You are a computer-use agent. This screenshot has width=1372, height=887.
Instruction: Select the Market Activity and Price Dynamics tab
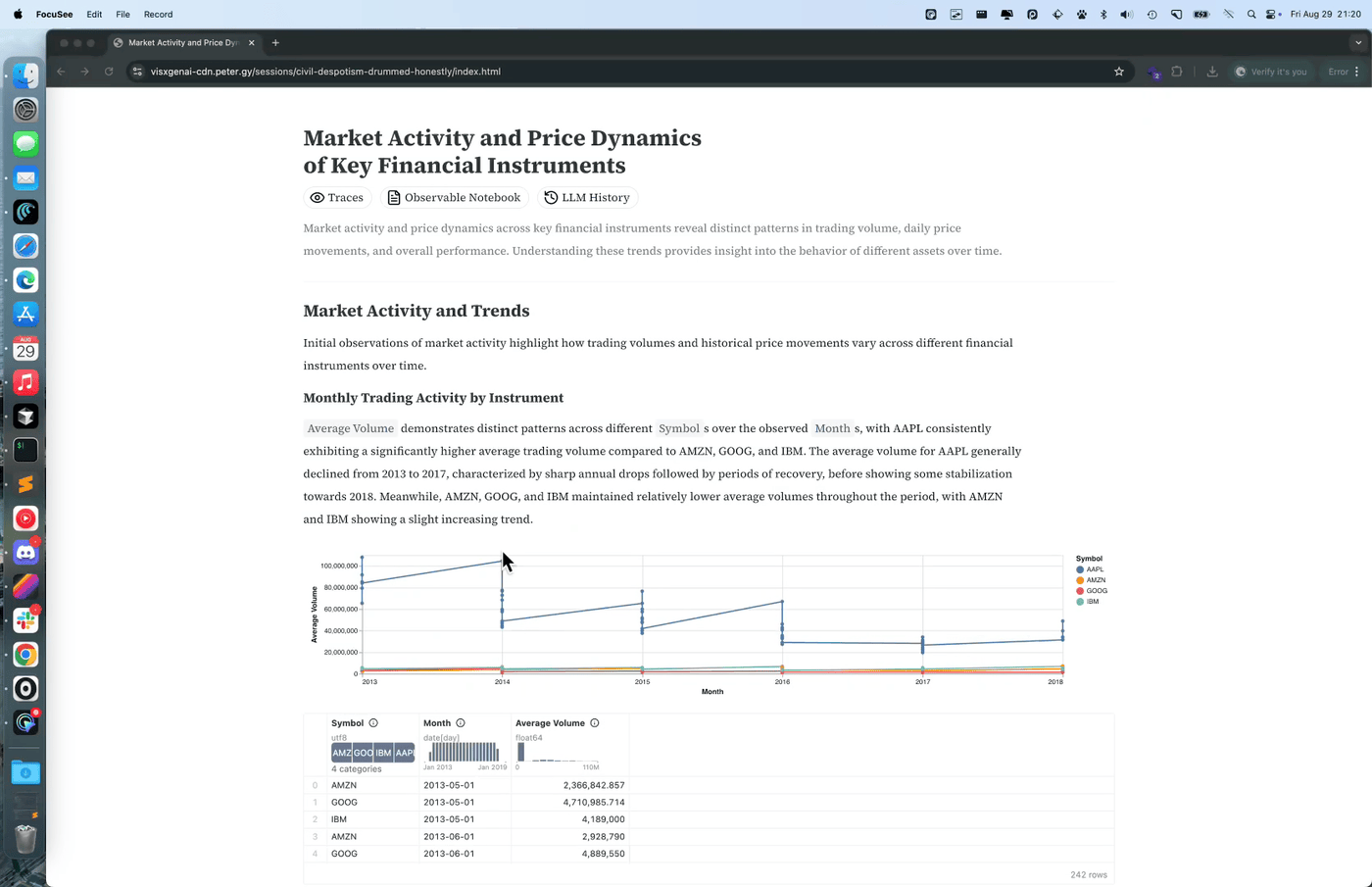pos(183,43)
